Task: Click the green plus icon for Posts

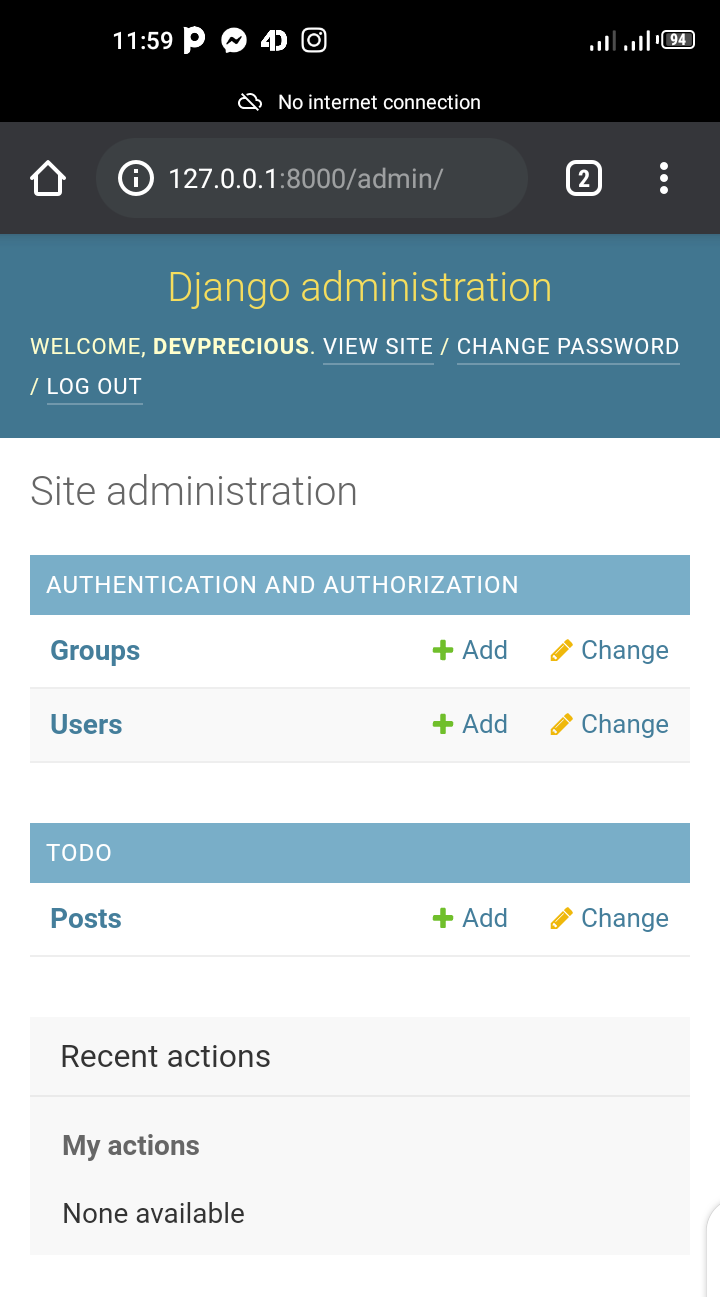Action: (x=442, y=919)
